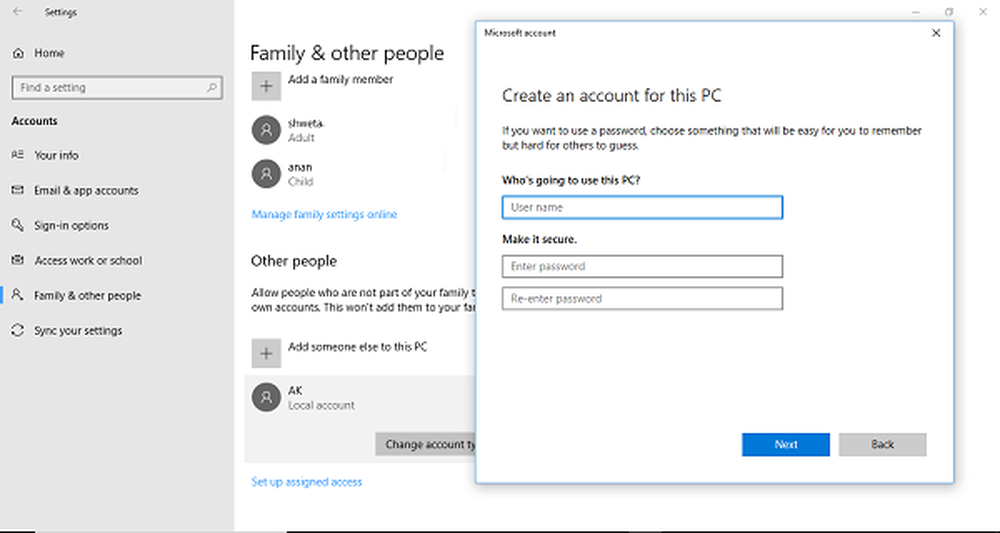Open Sign-in options page
This screenshot has height=533, width=1000.
[x=71, y=226]
